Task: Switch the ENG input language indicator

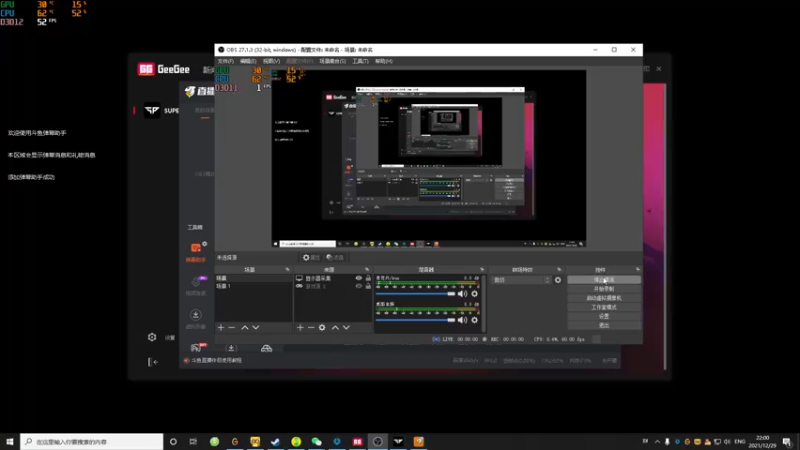Action: coord(739,442)
